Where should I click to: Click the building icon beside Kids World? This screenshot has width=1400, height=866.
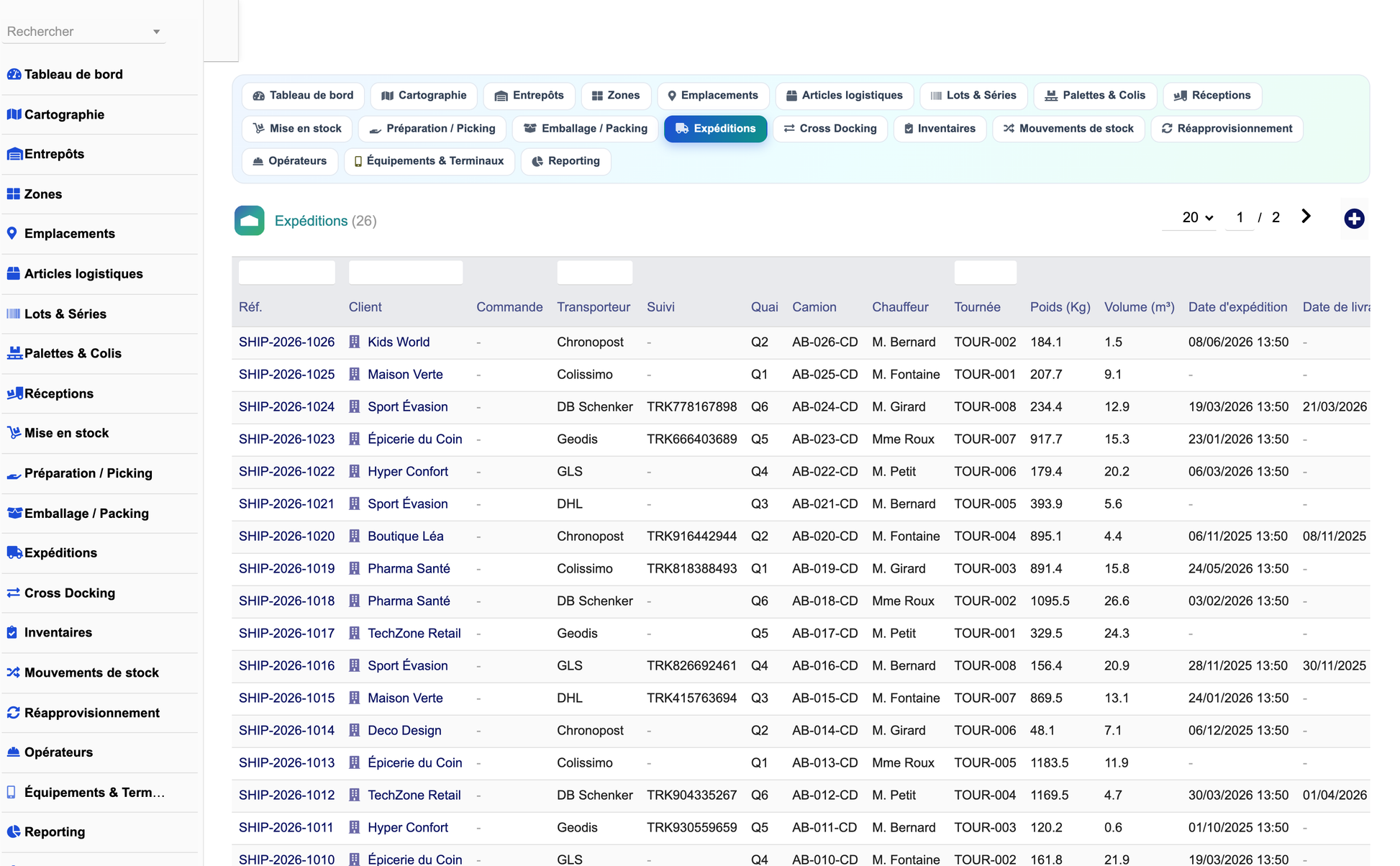pyautogui.click(x=355, y=342)
